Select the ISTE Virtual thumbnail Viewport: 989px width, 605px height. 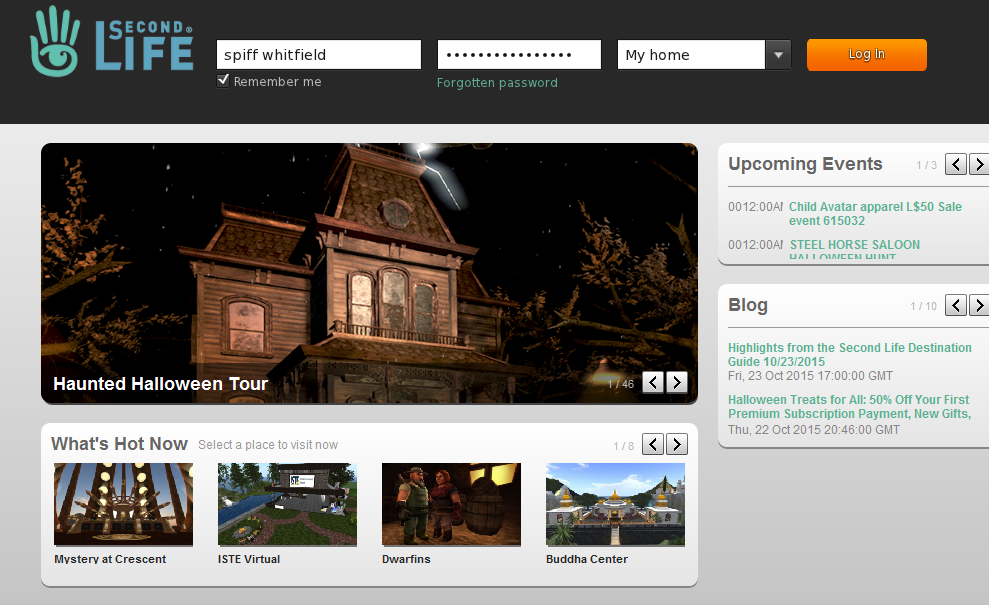click(x=288, y=504)
